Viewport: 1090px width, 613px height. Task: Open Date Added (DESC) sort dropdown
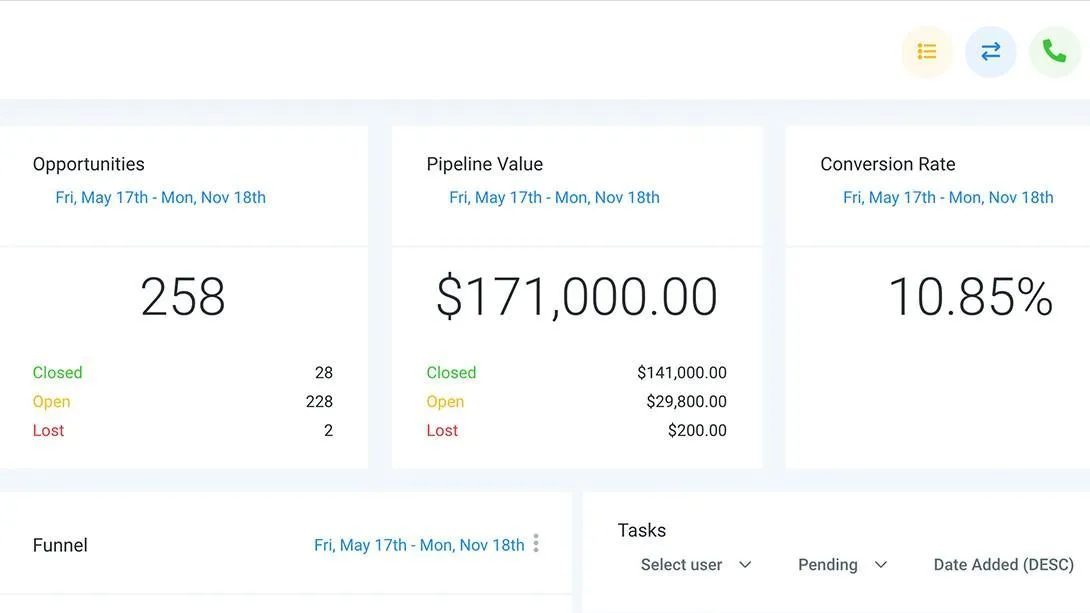(x=1004, y=564)
